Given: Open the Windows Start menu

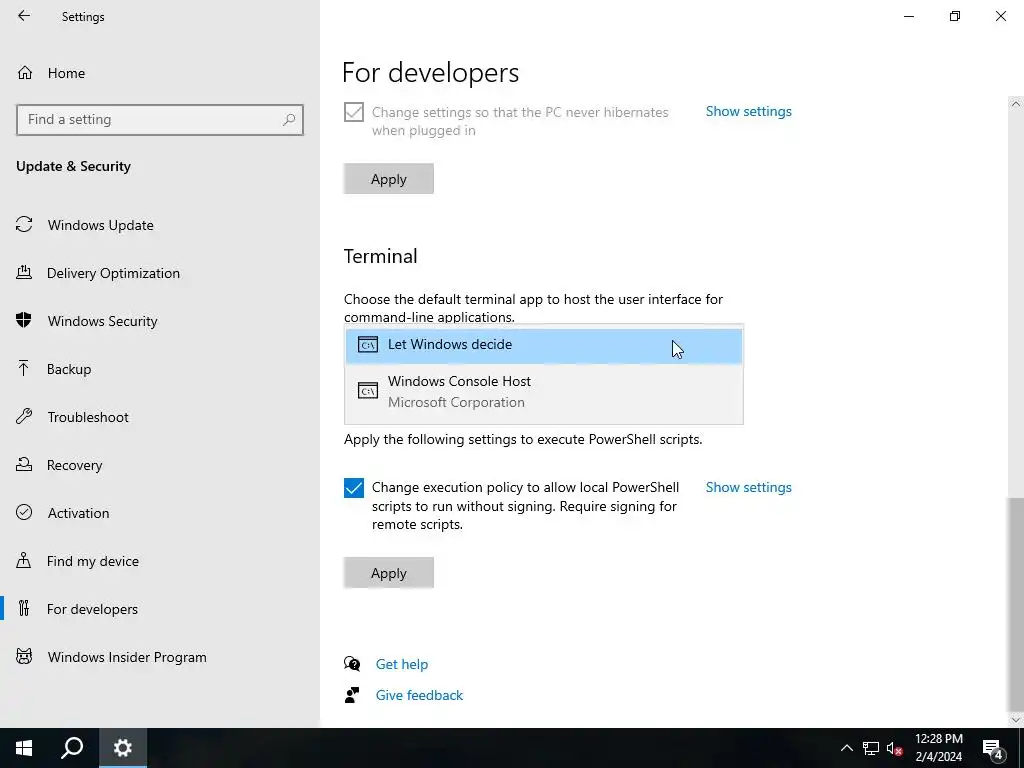Looking at the screenshot, I should click(x=24, y=748).
